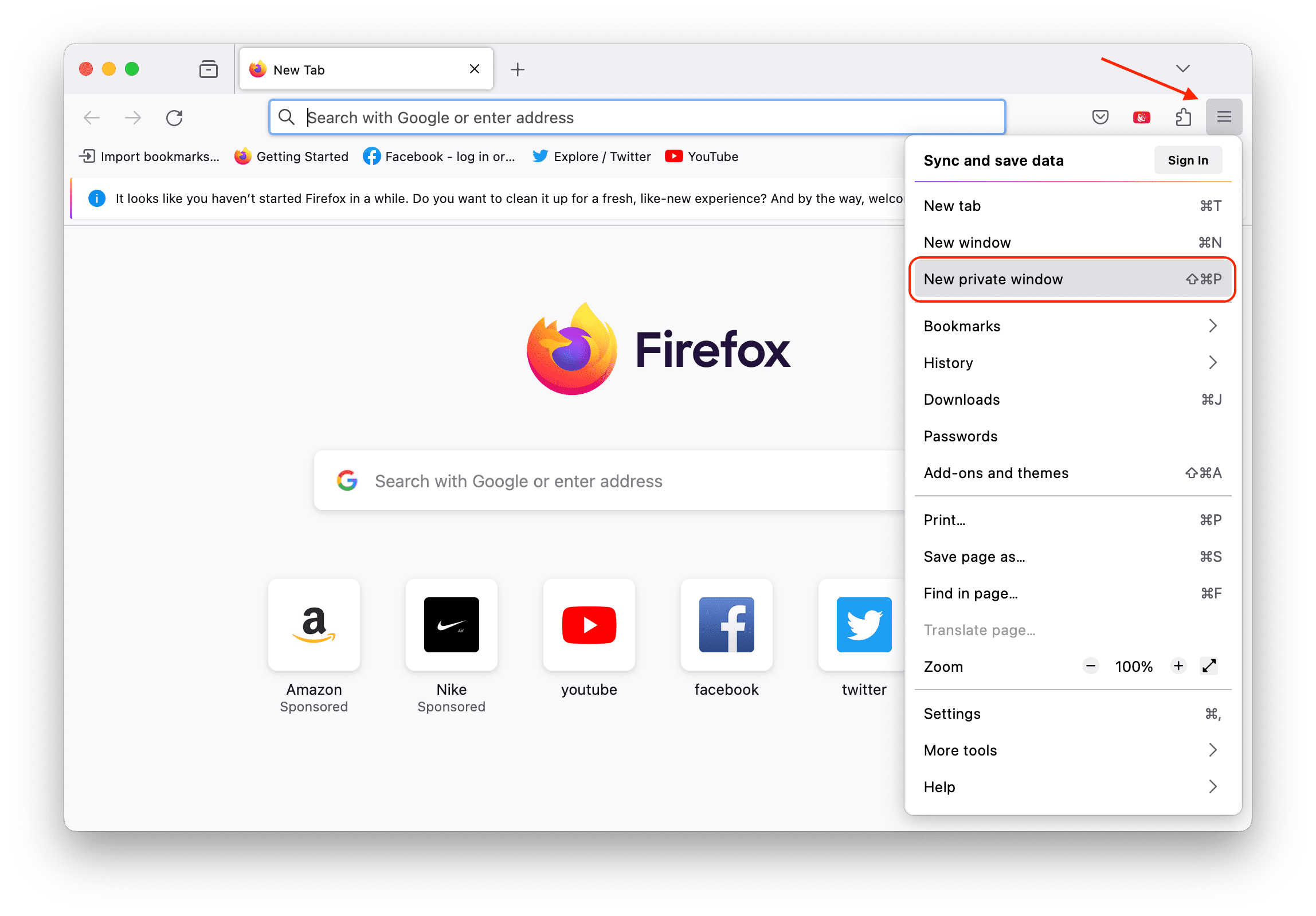This screenshot has height=916, width=1316.
Task: Click the Firefox menu hamburger icon
Action: tap(1224, 117)
